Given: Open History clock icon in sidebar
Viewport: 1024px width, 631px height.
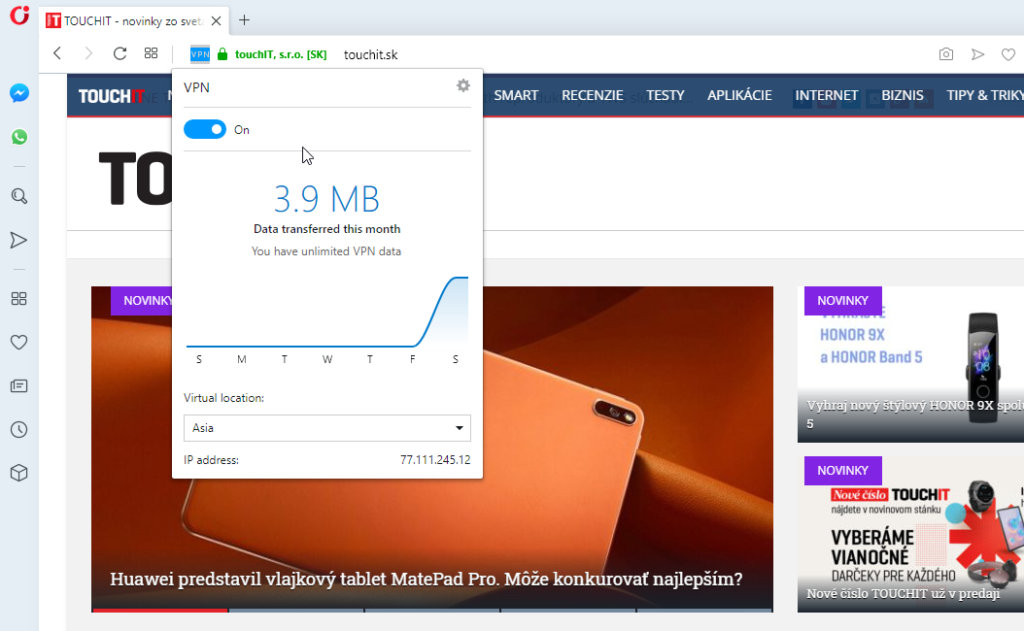Looking at the screenshot, I should 19,430.
